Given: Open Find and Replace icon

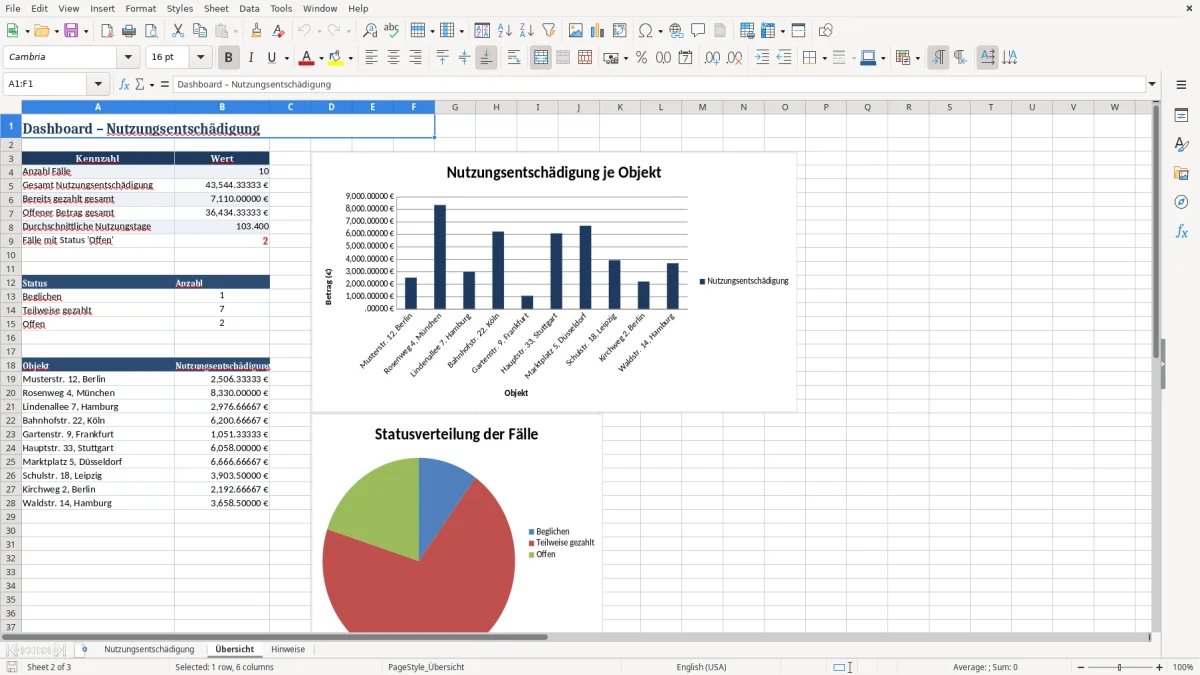Looking at the screenshot, I should tap(370, 31).
